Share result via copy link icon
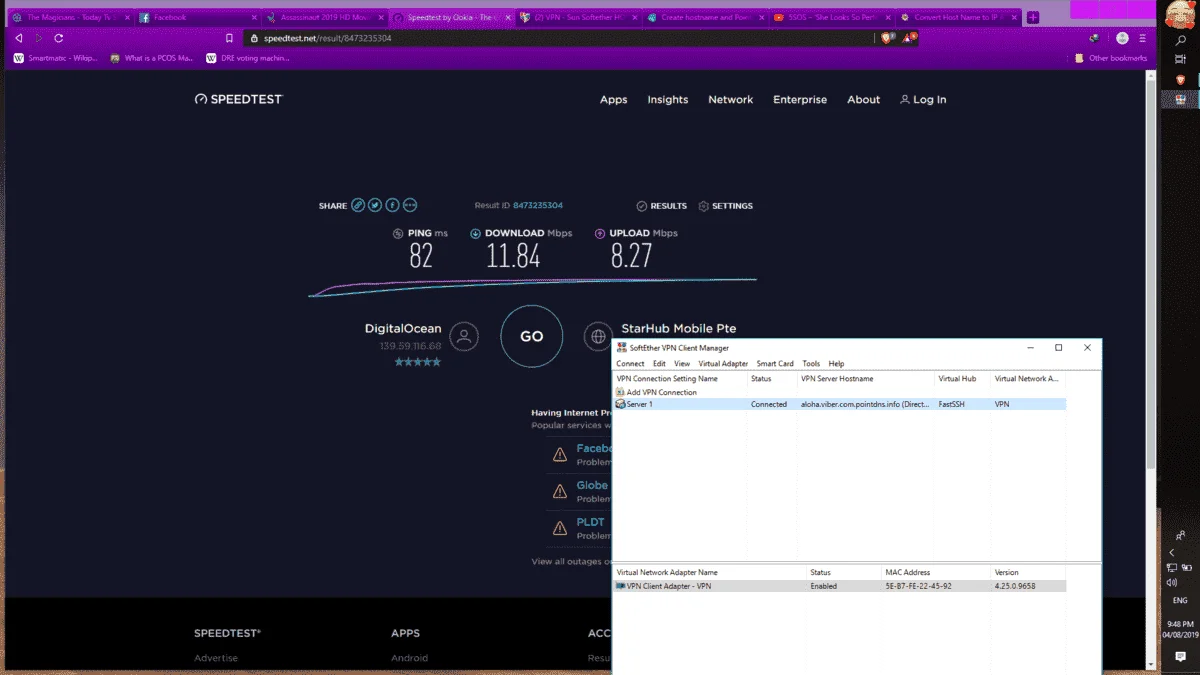 pyautogui.click(x=357, y=205)
